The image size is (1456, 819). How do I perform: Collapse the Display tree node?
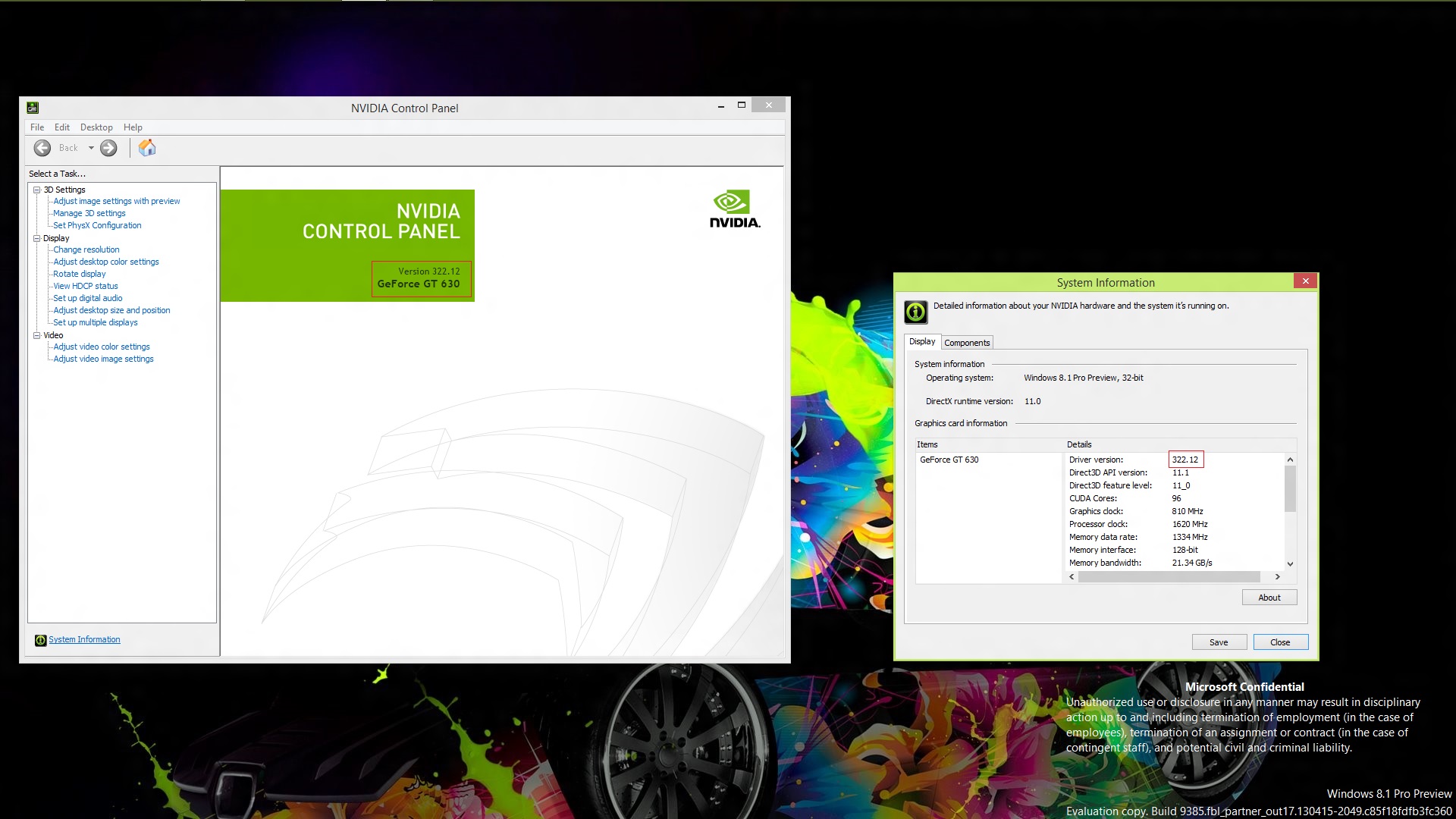pos(36,238)
